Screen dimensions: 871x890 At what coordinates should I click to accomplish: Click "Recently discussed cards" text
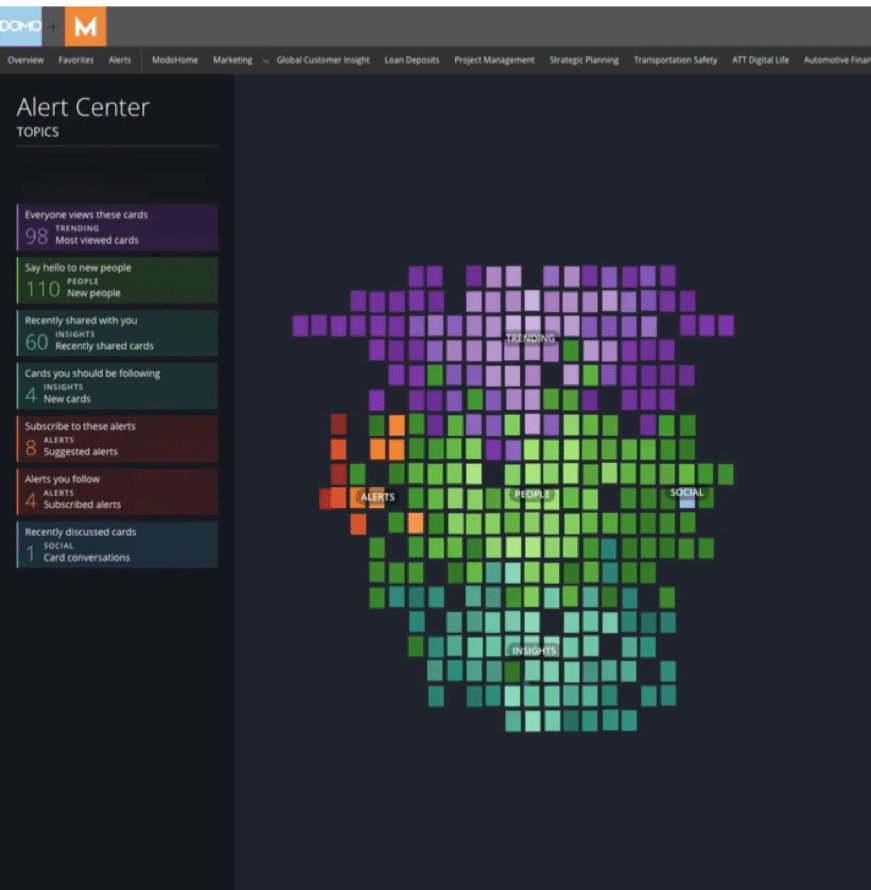tap(80, 532)
